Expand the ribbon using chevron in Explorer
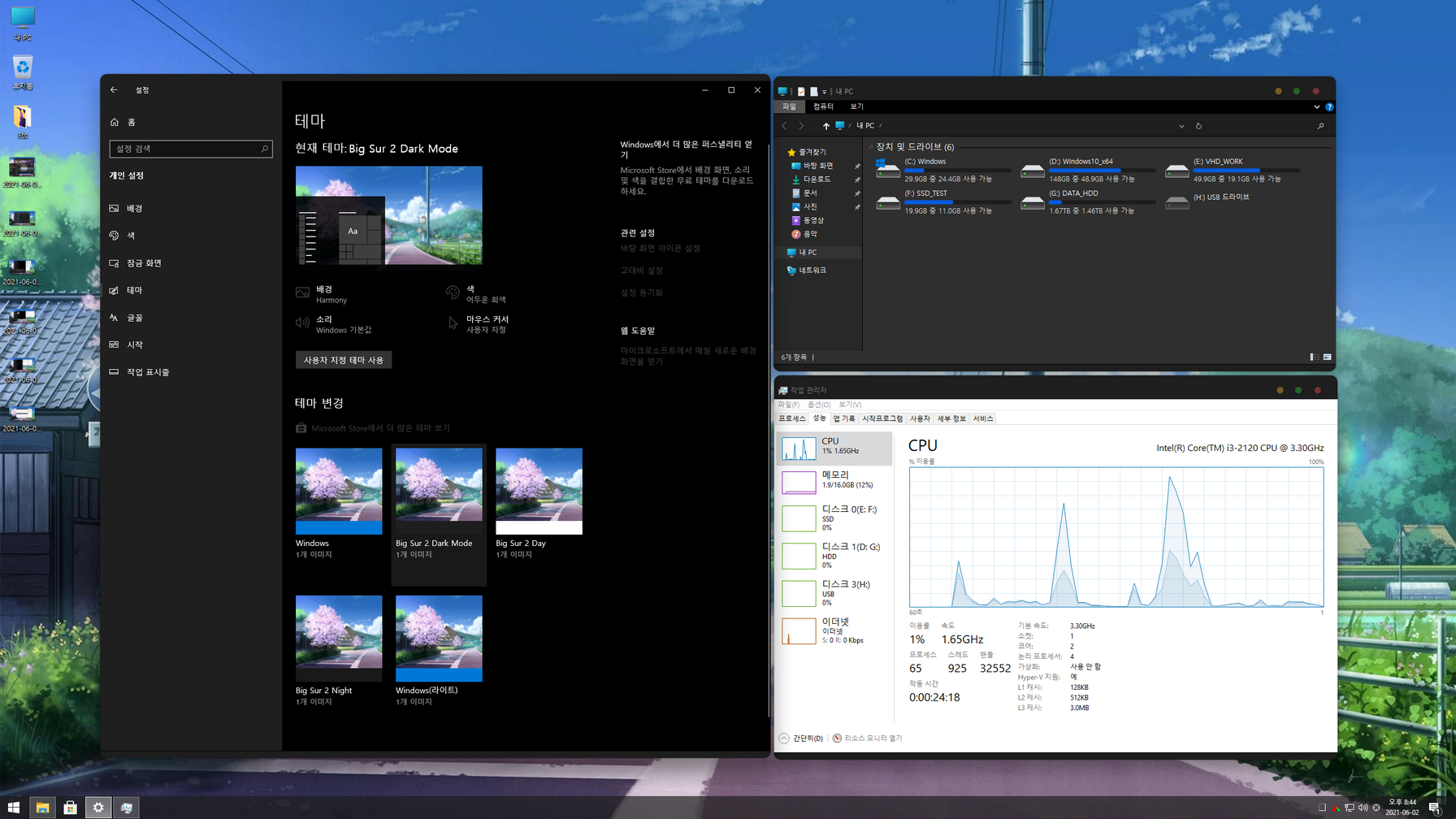Image resolution: width=1456 pixels, height=819 pixels. (x=1316, y=106)
